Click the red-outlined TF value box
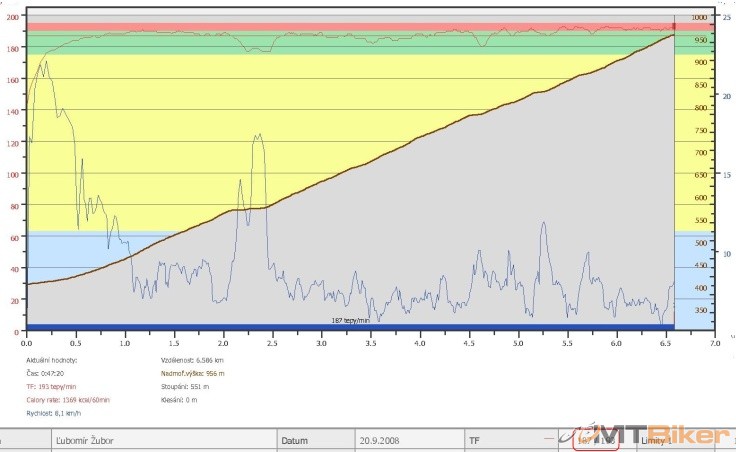This screenshot has height=452, width=736. 597,440
